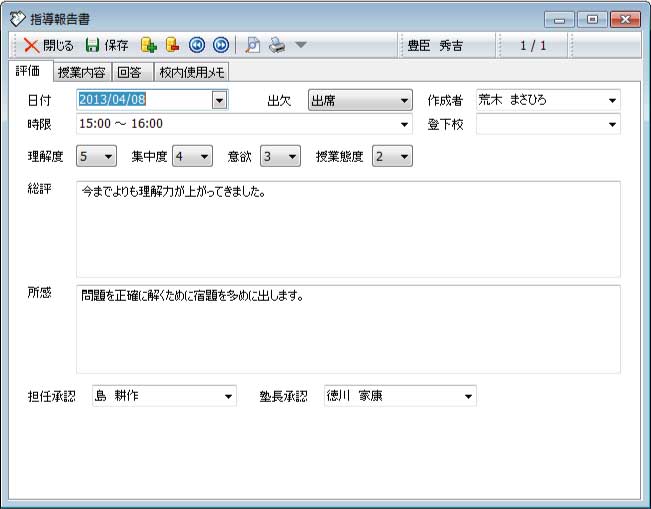Delete record with the red minus document icon

(x=172, y=45)
